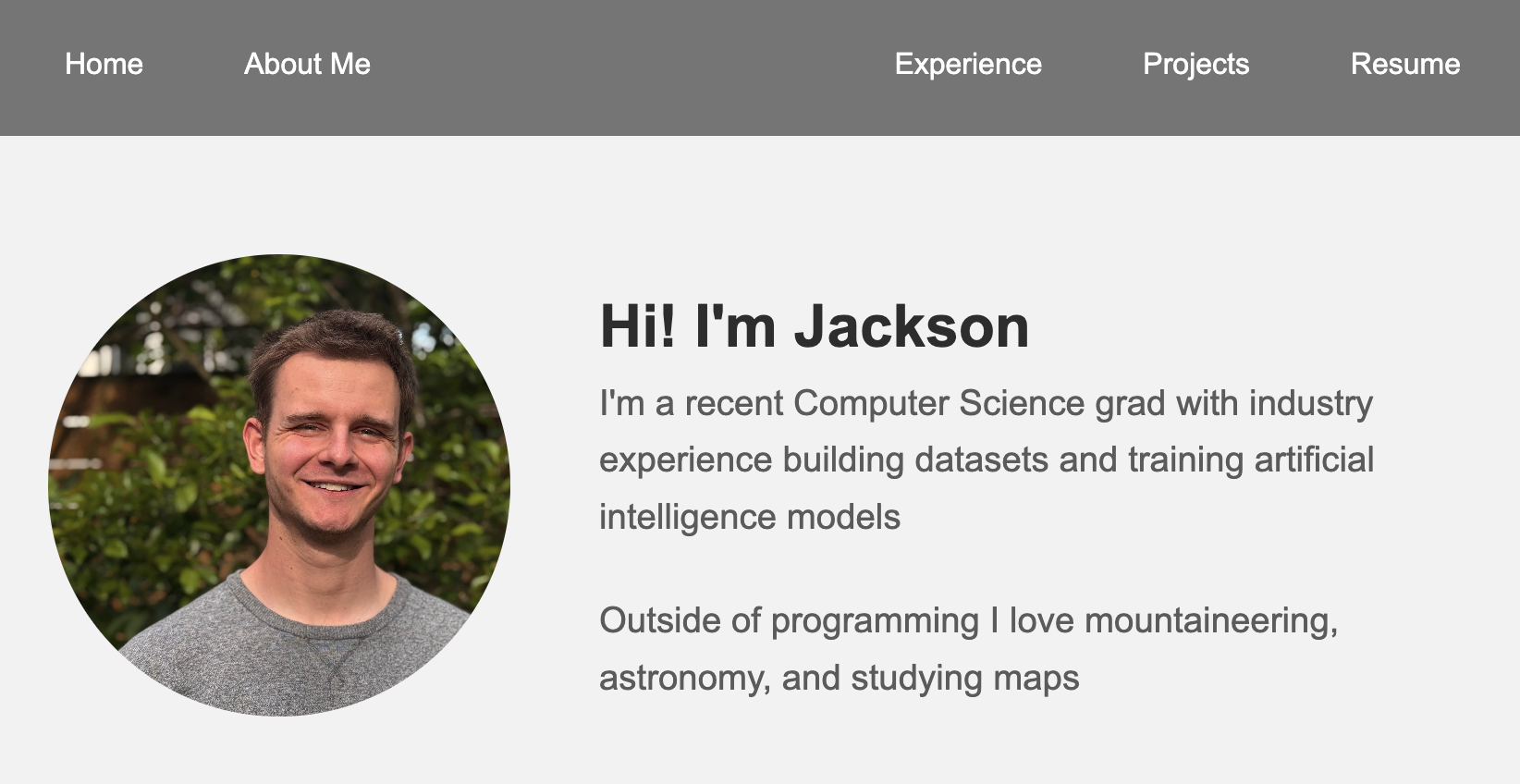
Task: Open the Experience page link
Action: [968, 64]
